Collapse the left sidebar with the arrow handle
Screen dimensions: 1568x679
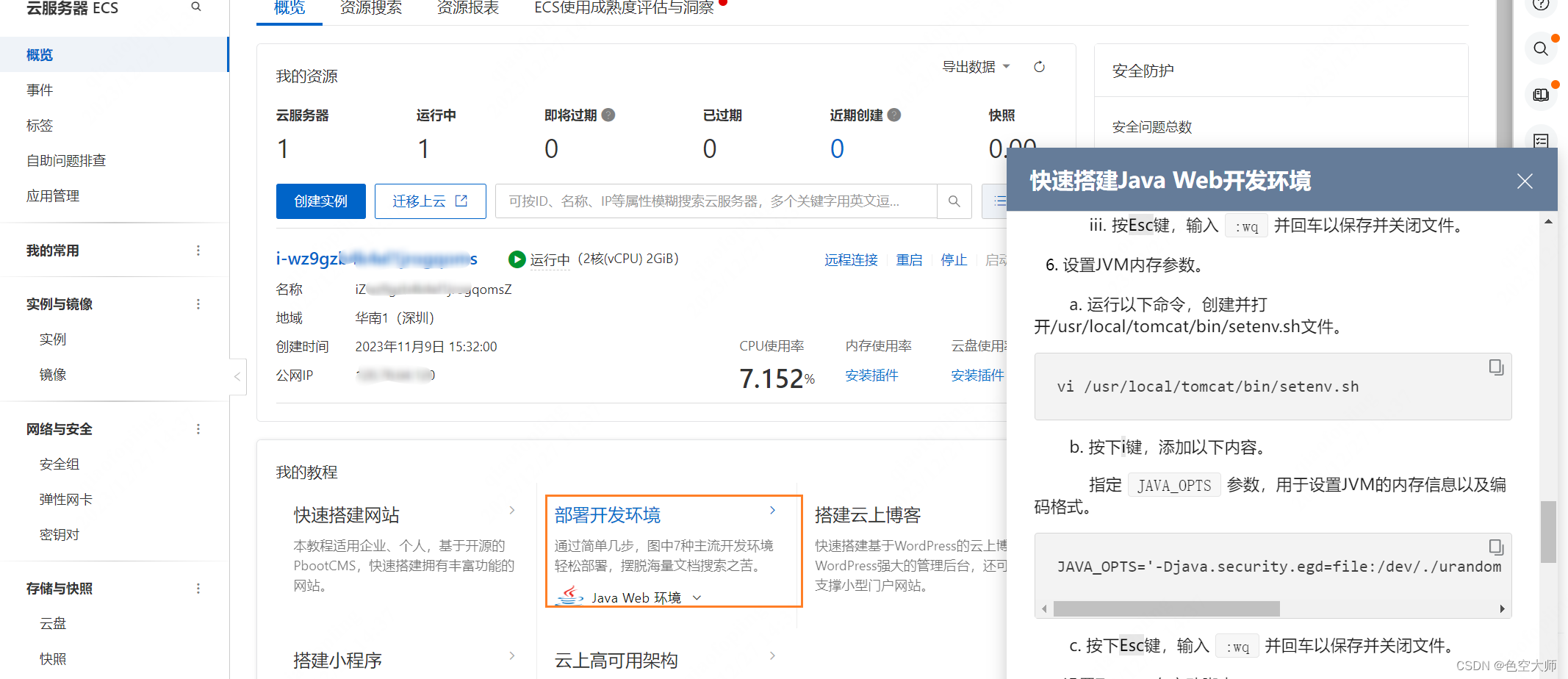(x=237, y=376)
